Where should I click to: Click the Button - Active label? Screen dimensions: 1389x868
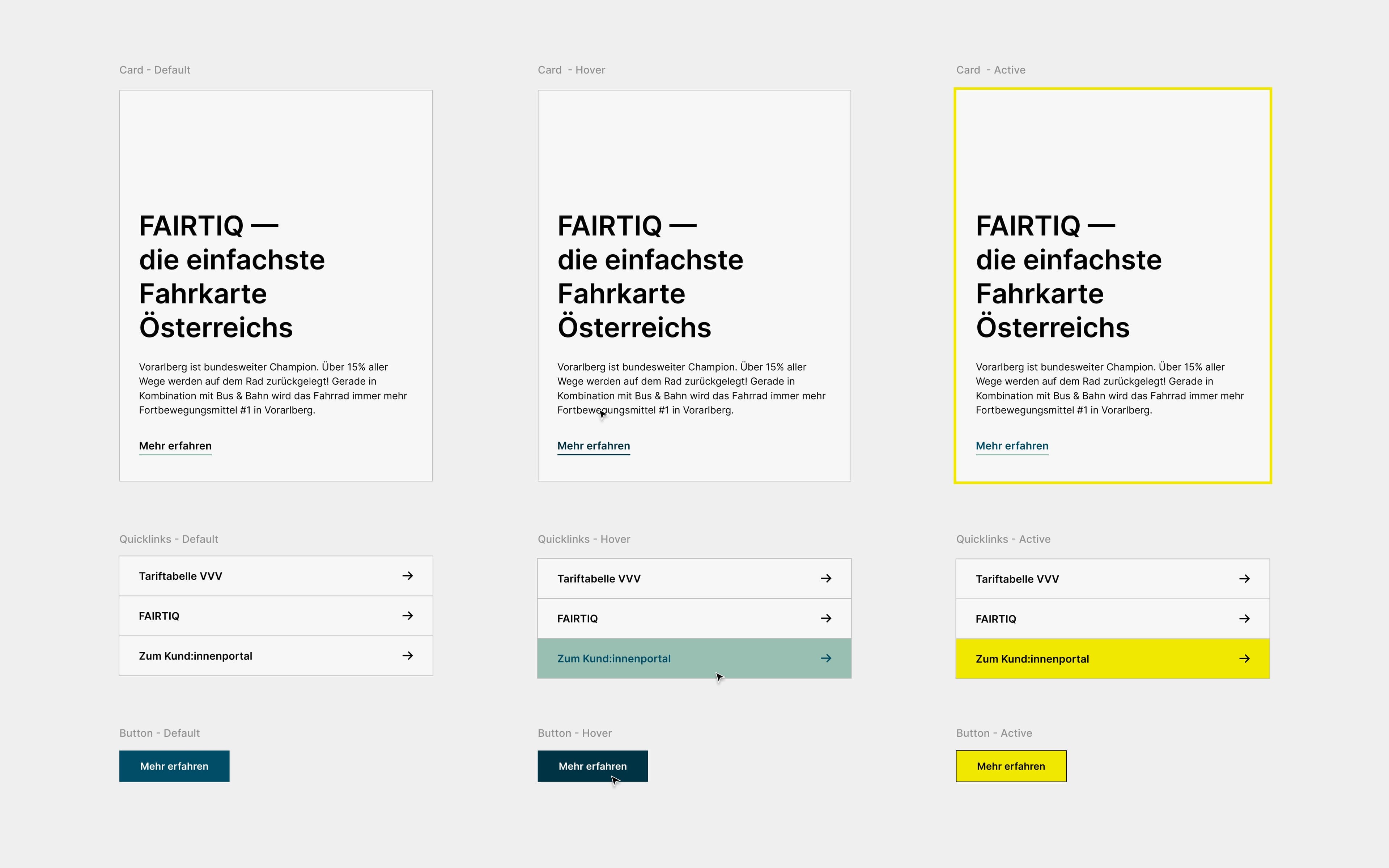click(x=994, y=733)
